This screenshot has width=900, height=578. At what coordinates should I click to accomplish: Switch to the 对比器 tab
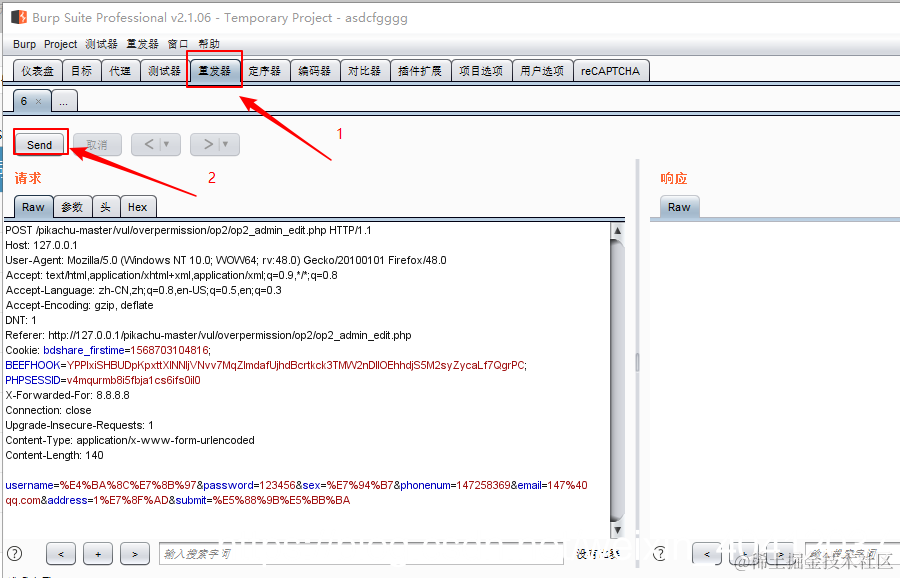click(x=364, y=71)
